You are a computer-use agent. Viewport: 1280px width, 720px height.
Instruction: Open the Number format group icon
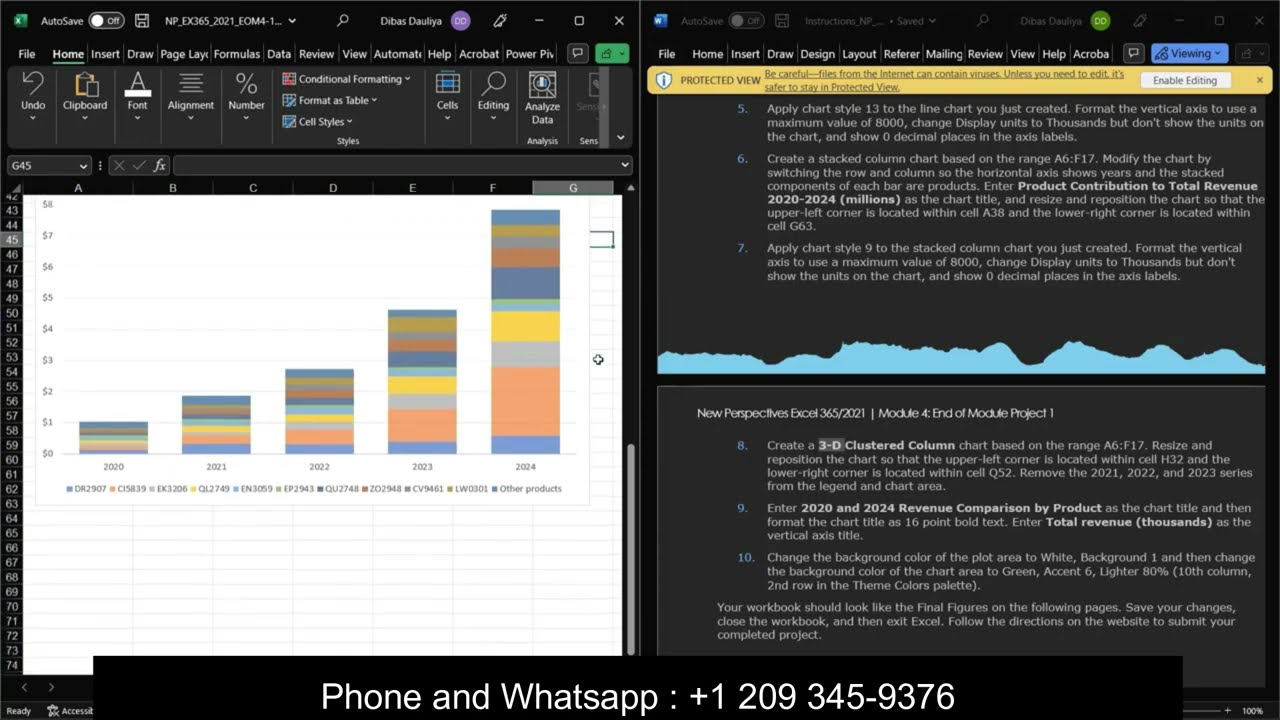click(246, 84)
